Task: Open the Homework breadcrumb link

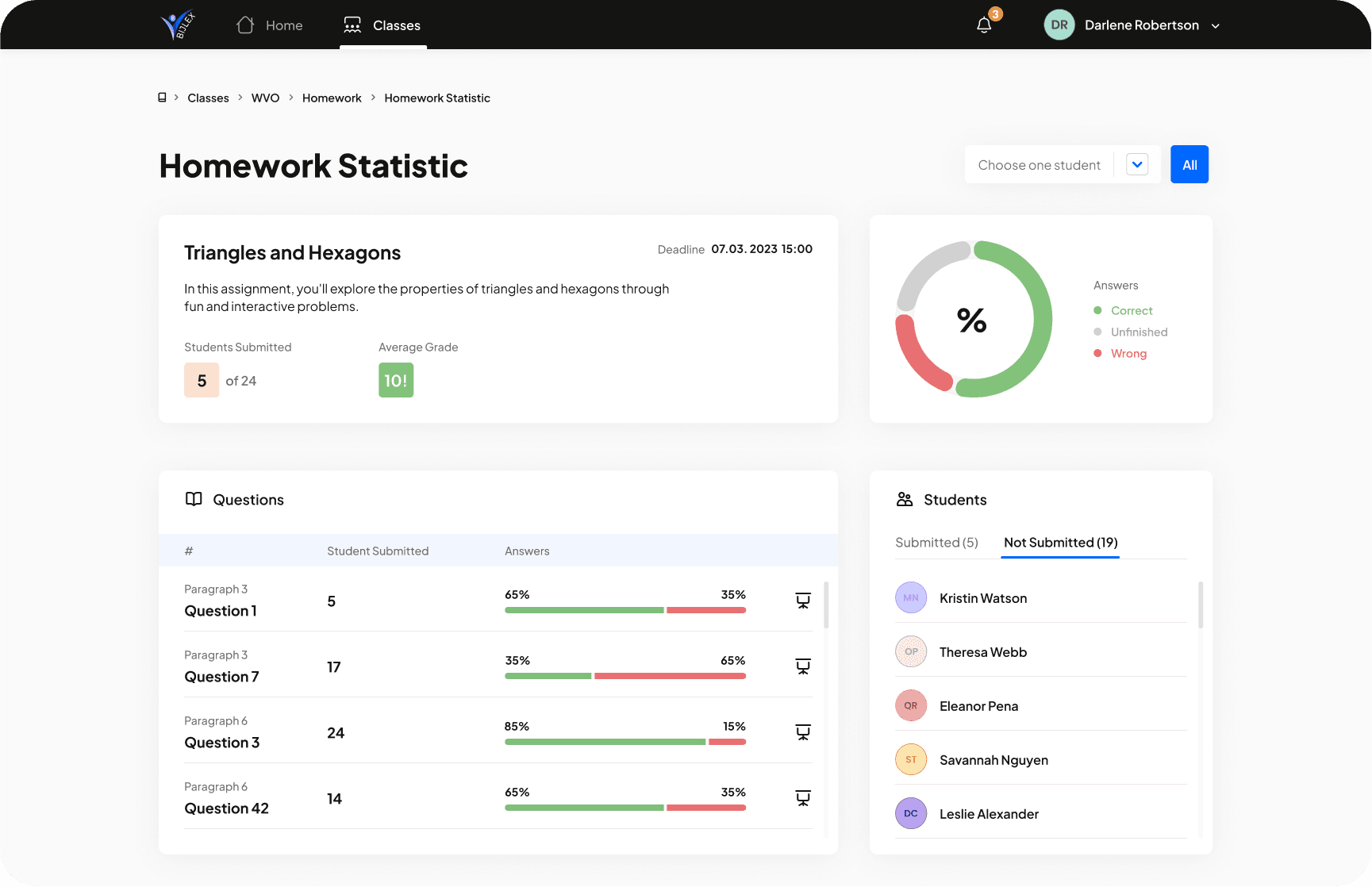Action: click(x=332, y=98)
